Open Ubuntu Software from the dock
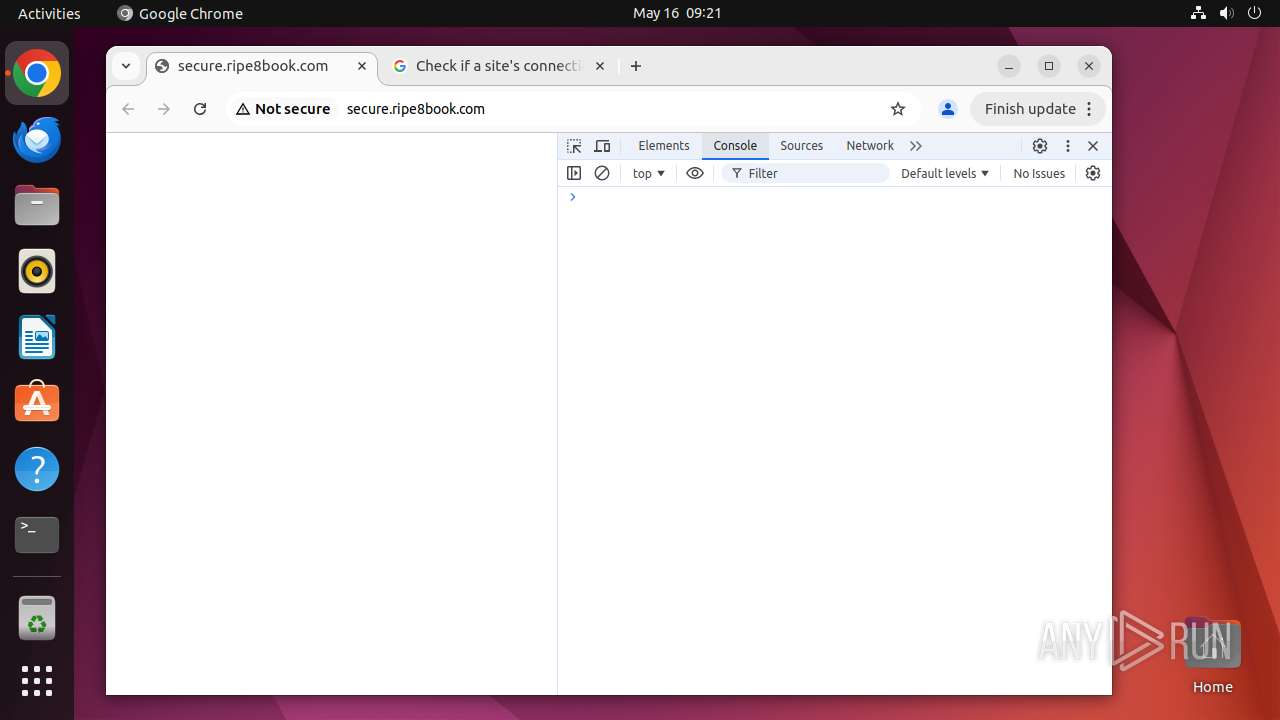Viewport: 1280px width, 720px height. (37, 403)
